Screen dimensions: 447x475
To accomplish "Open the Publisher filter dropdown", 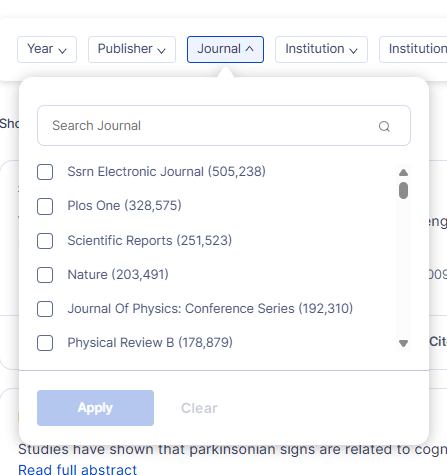I will pyautogui.click(x=132, y=49).
